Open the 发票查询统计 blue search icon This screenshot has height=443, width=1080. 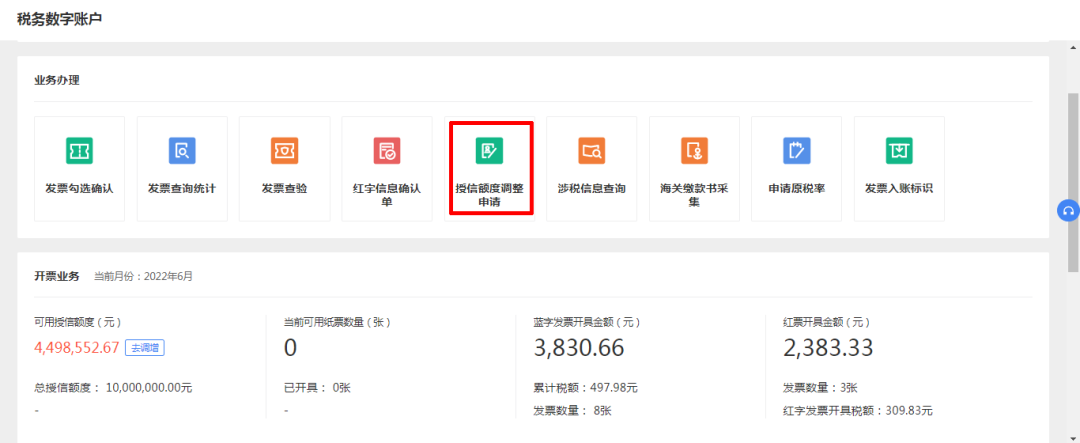[182, 150]
